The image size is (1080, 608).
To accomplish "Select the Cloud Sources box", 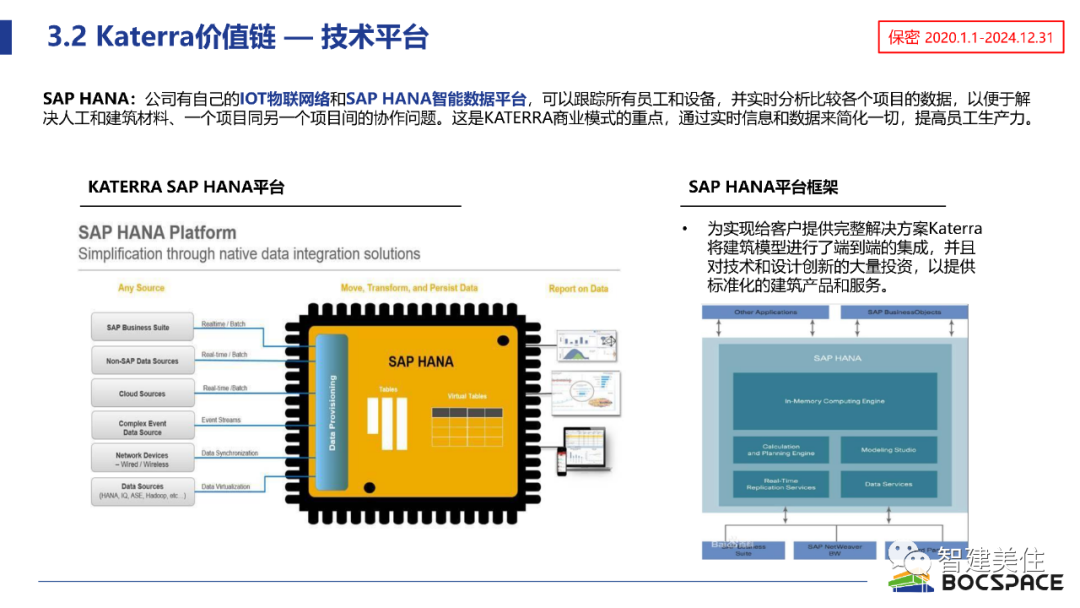I will 143,393.
